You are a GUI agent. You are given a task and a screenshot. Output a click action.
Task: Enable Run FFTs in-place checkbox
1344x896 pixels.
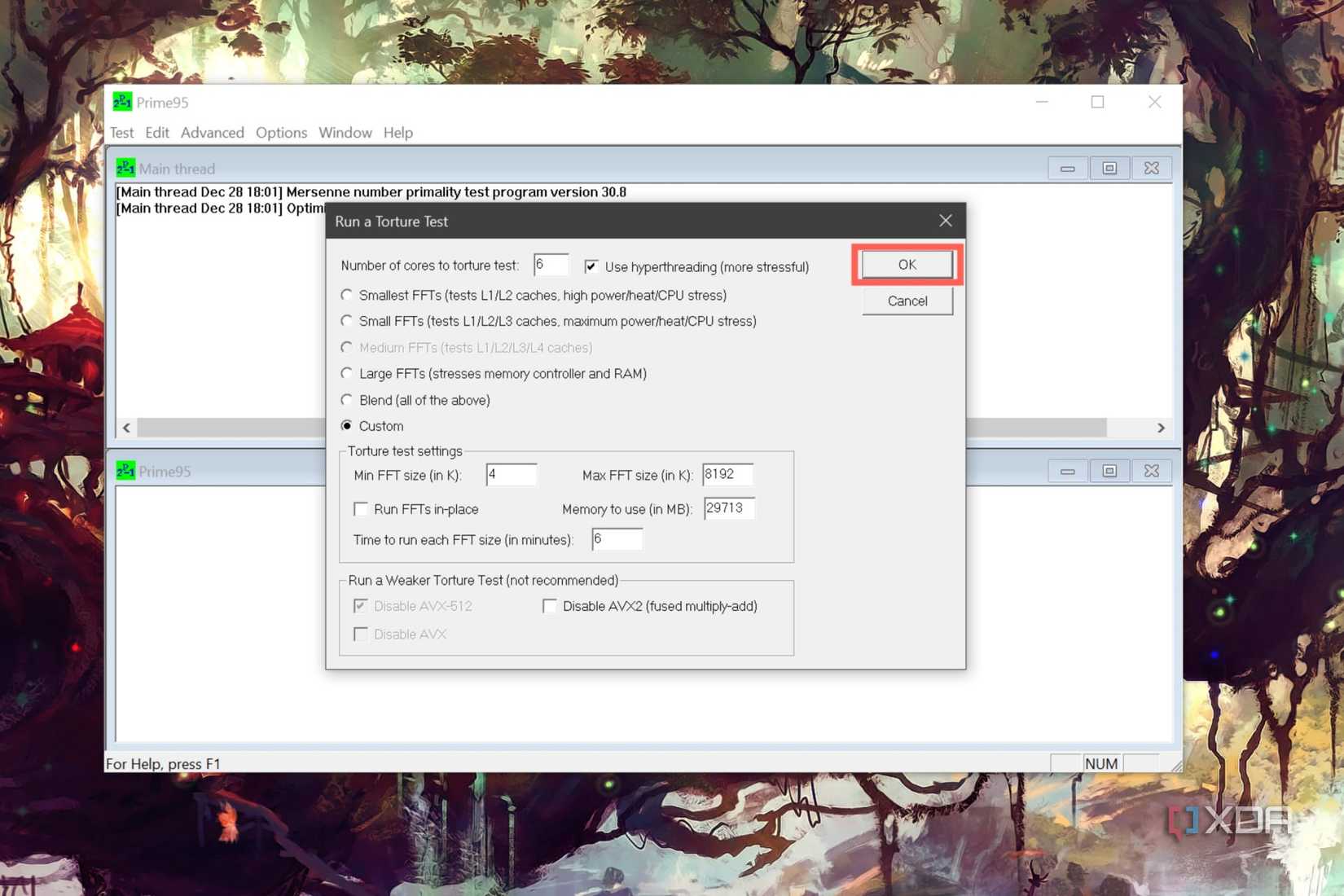point(361,509)
